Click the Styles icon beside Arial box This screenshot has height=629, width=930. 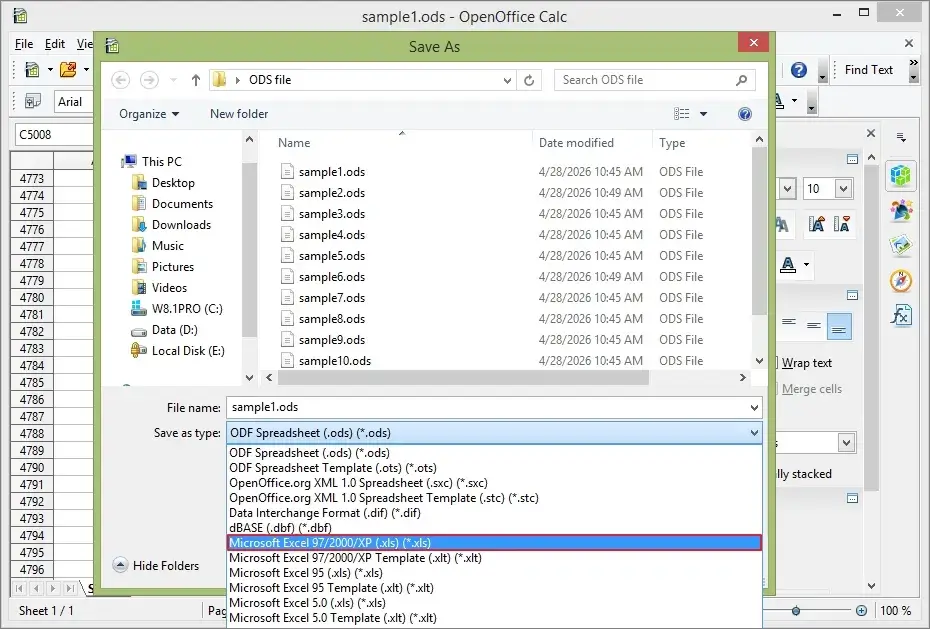(33, 101)
